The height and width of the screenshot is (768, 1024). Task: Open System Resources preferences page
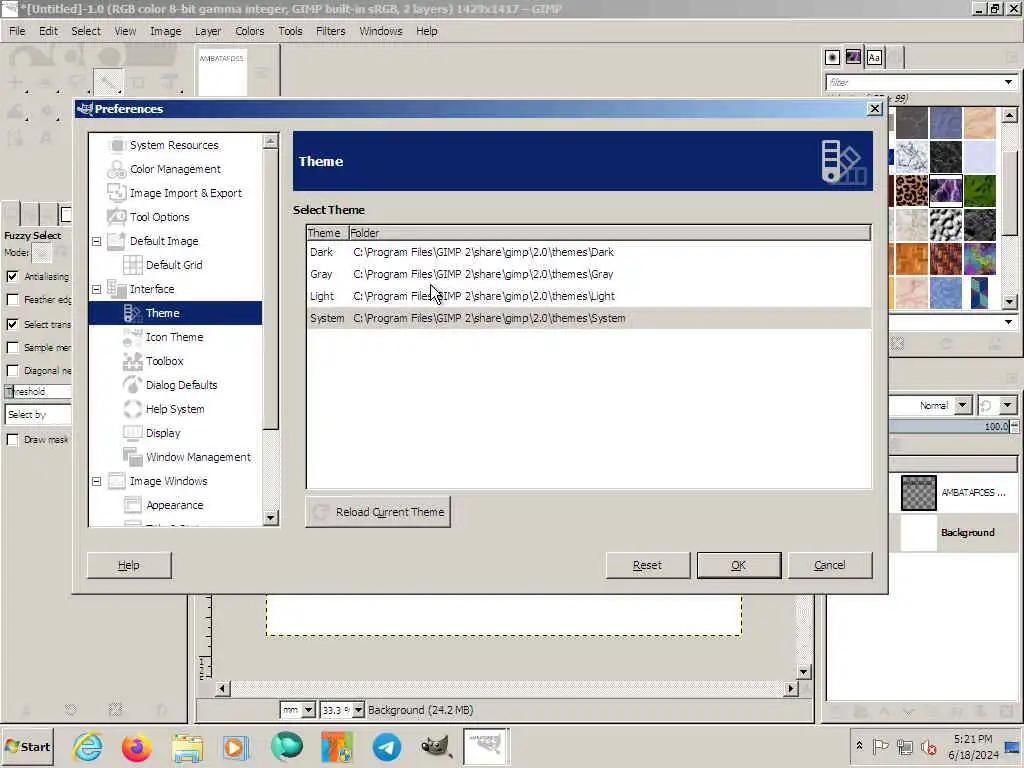(x=174, y=145)
